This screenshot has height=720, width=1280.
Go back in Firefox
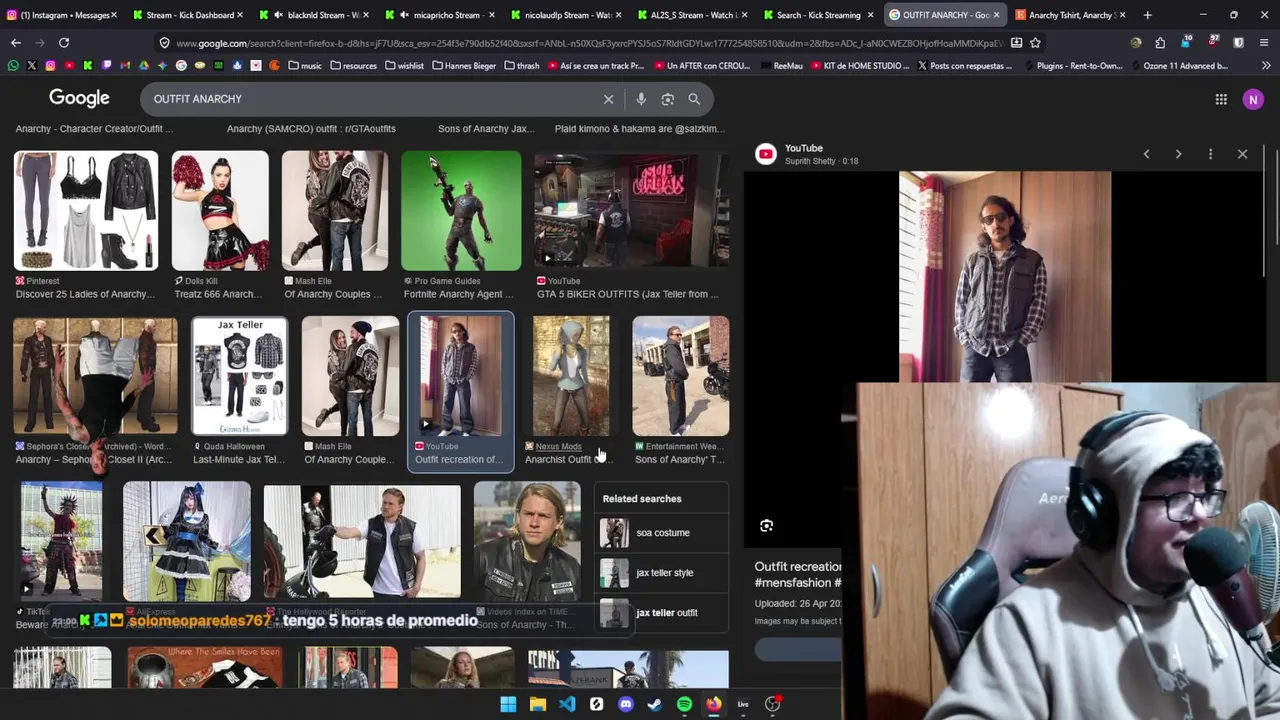coord(15,43)
